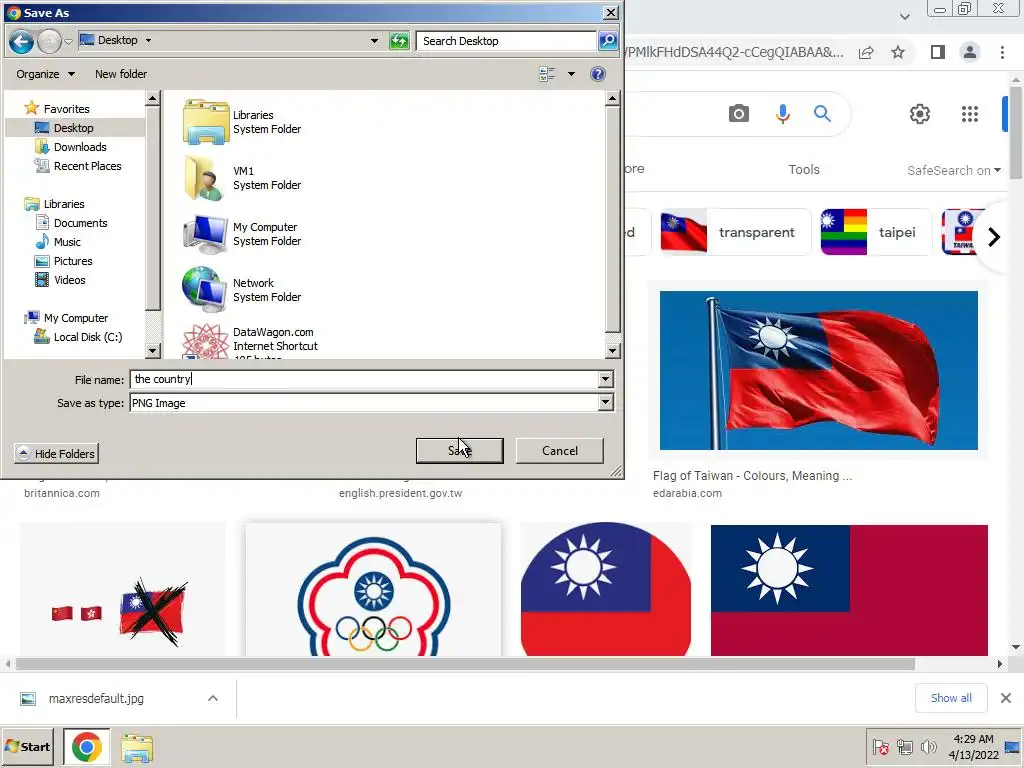Select Desktop under Favorites
The image size is (1024, 768).
click(x=73, y=128)
